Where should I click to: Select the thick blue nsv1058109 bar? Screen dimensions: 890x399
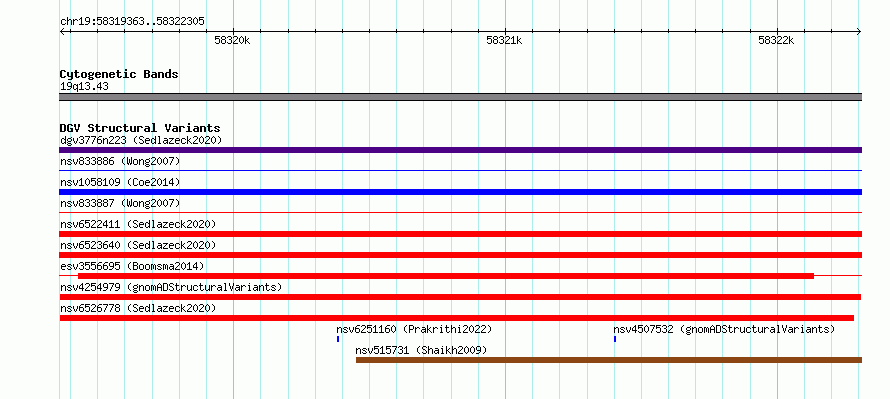[x=460, y=192]
